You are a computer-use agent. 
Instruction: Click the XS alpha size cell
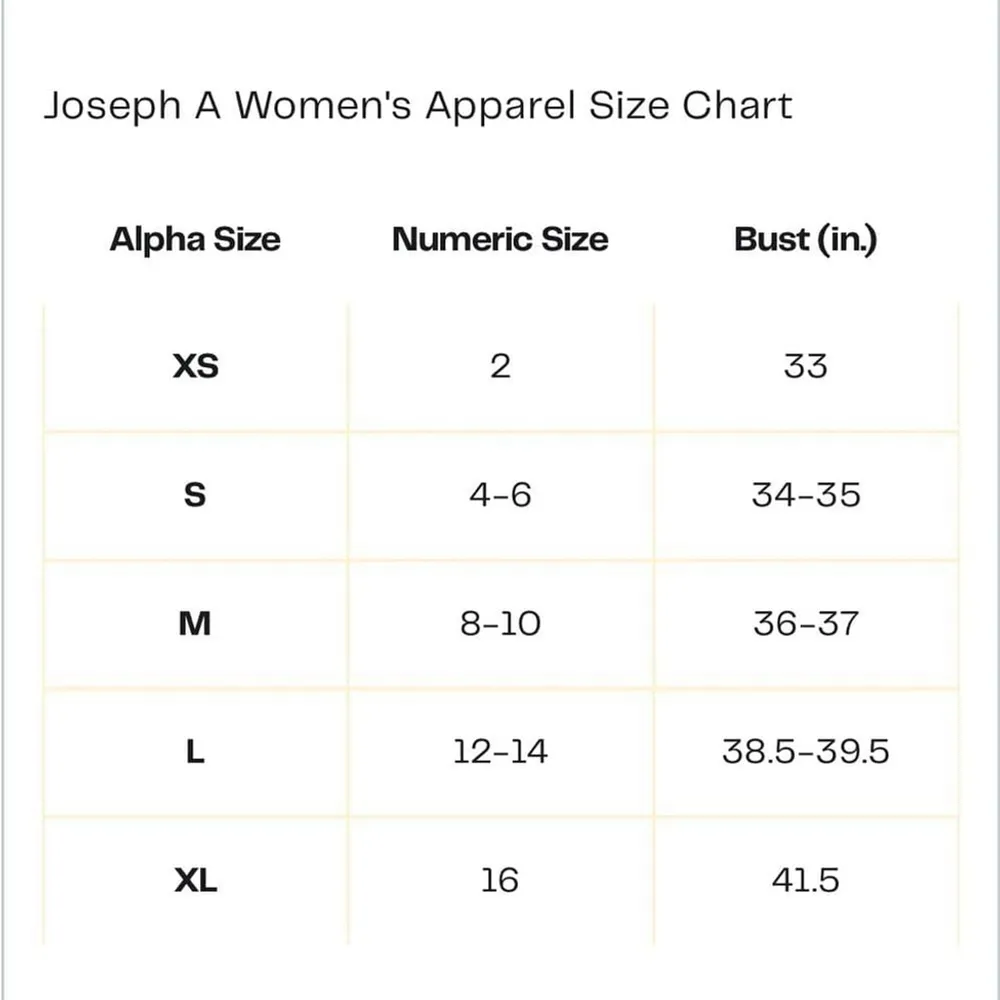(x=195, y=366)
